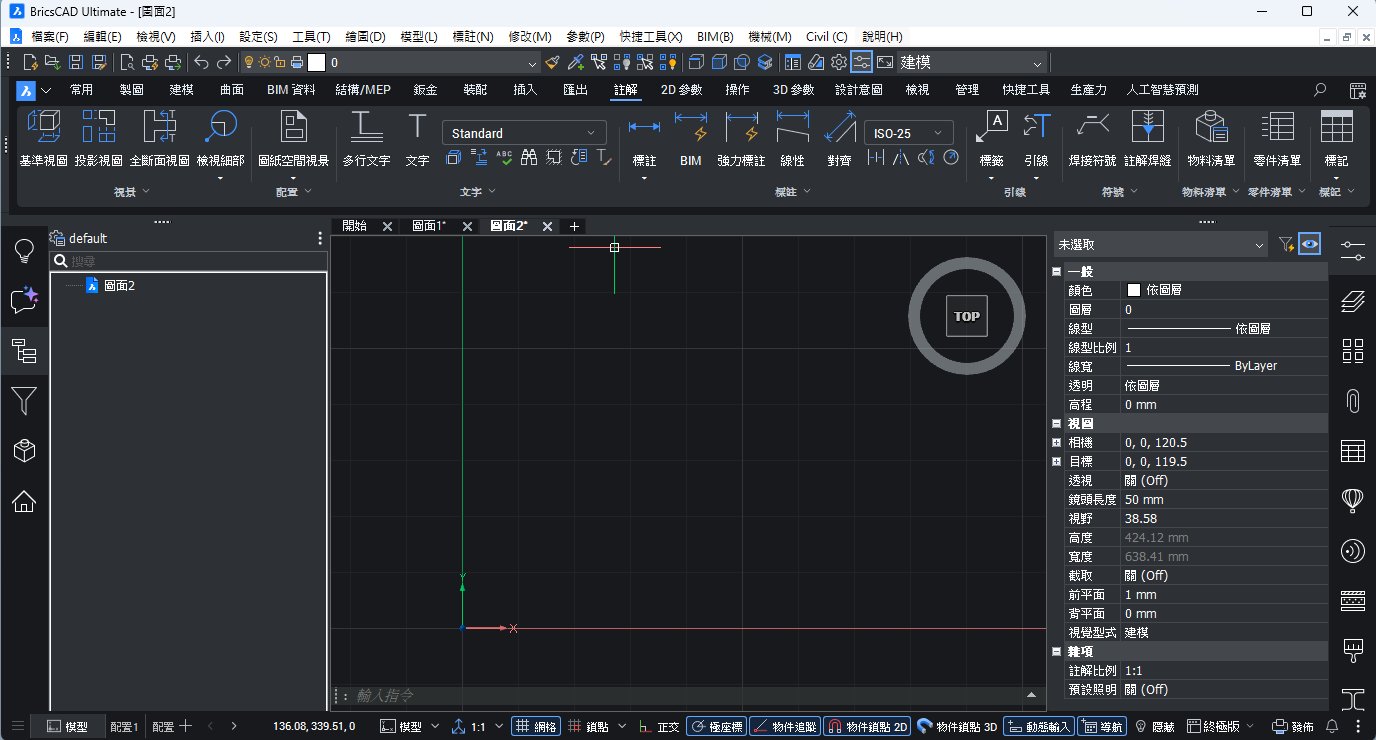Toggle 極座標 polar tracking in status bar
The image size is (1376, 740).
pyautogui.click(x=716, y=727)
